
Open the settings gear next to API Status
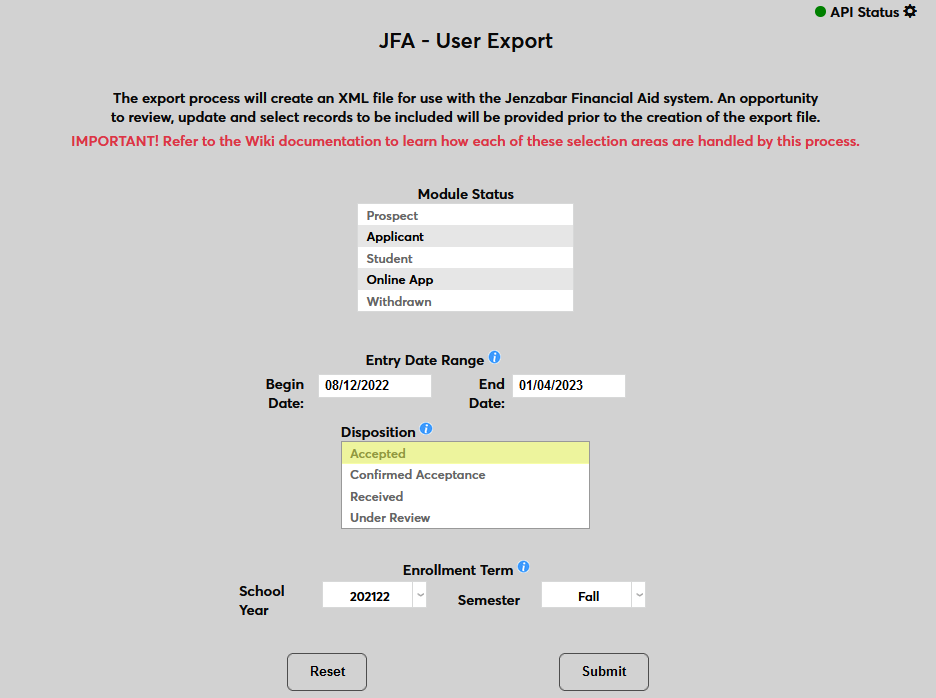pyautogui.click(x=910, y=12)
